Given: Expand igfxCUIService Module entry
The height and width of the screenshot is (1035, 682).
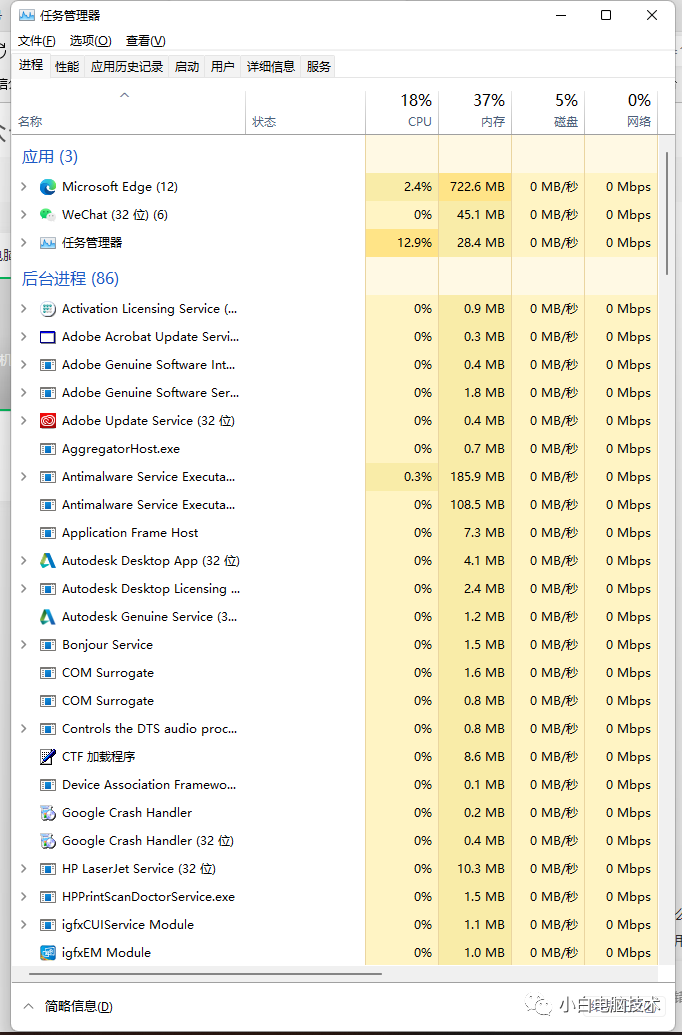Looking at the screenshot, I should click(24, 925).
